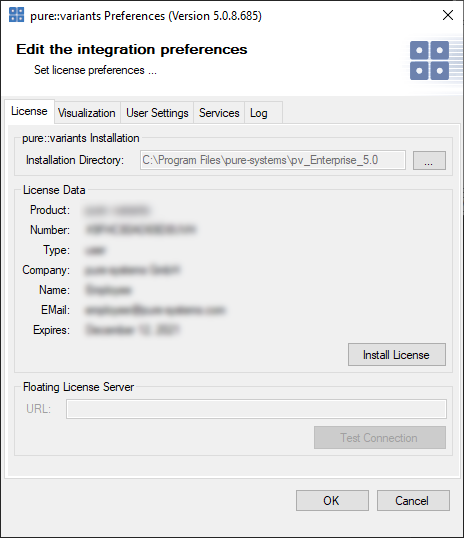Image resolution: width=464 pixels, height=538 pixels.
Task: Click the 'Company:' label
Action: pyautogui.click(x=46, y=270)
